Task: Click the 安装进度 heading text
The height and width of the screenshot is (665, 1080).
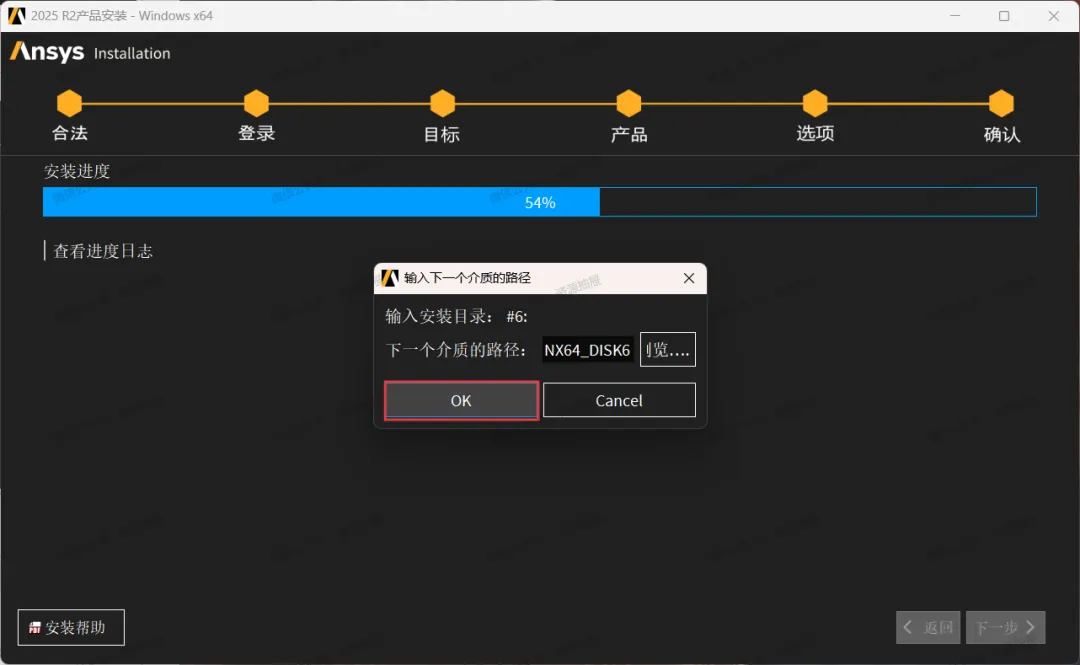Action: tap(76, 171)
